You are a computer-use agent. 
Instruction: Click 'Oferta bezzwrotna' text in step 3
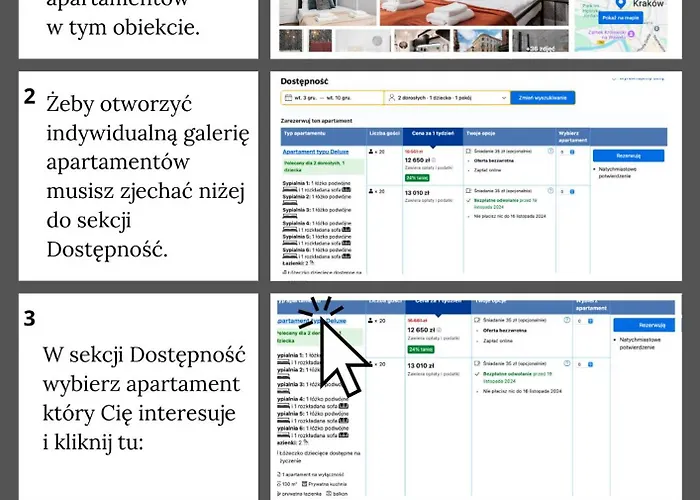tap(505, 331)
